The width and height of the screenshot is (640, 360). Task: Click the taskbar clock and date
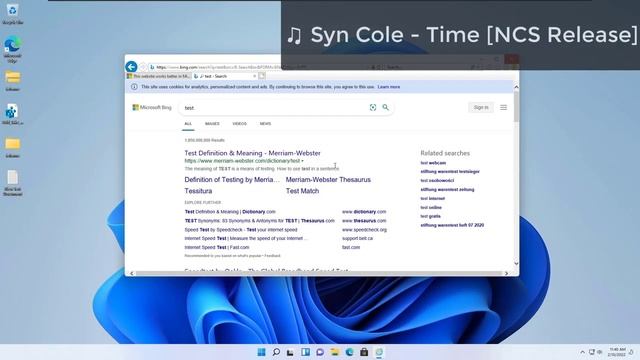coord(616,352)
